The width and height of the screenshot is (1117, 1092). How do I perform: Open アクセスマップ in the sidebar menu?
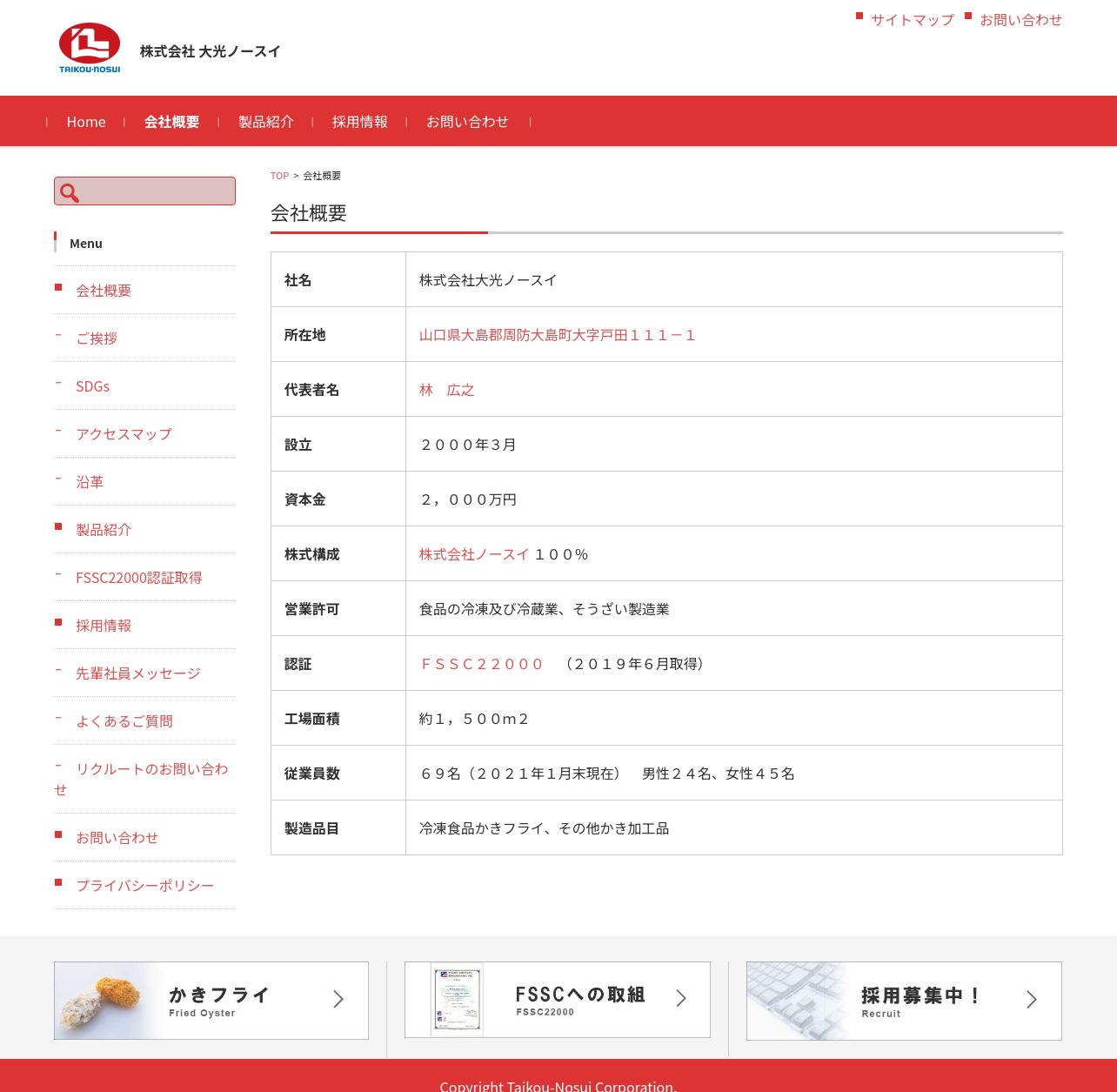pyautogui.click(x=124, y=434)
